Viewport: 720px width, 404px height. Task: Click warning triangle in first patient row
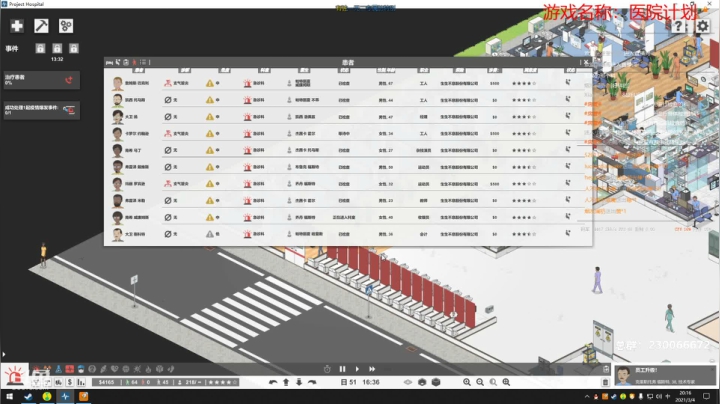click(x=209, y=83)
